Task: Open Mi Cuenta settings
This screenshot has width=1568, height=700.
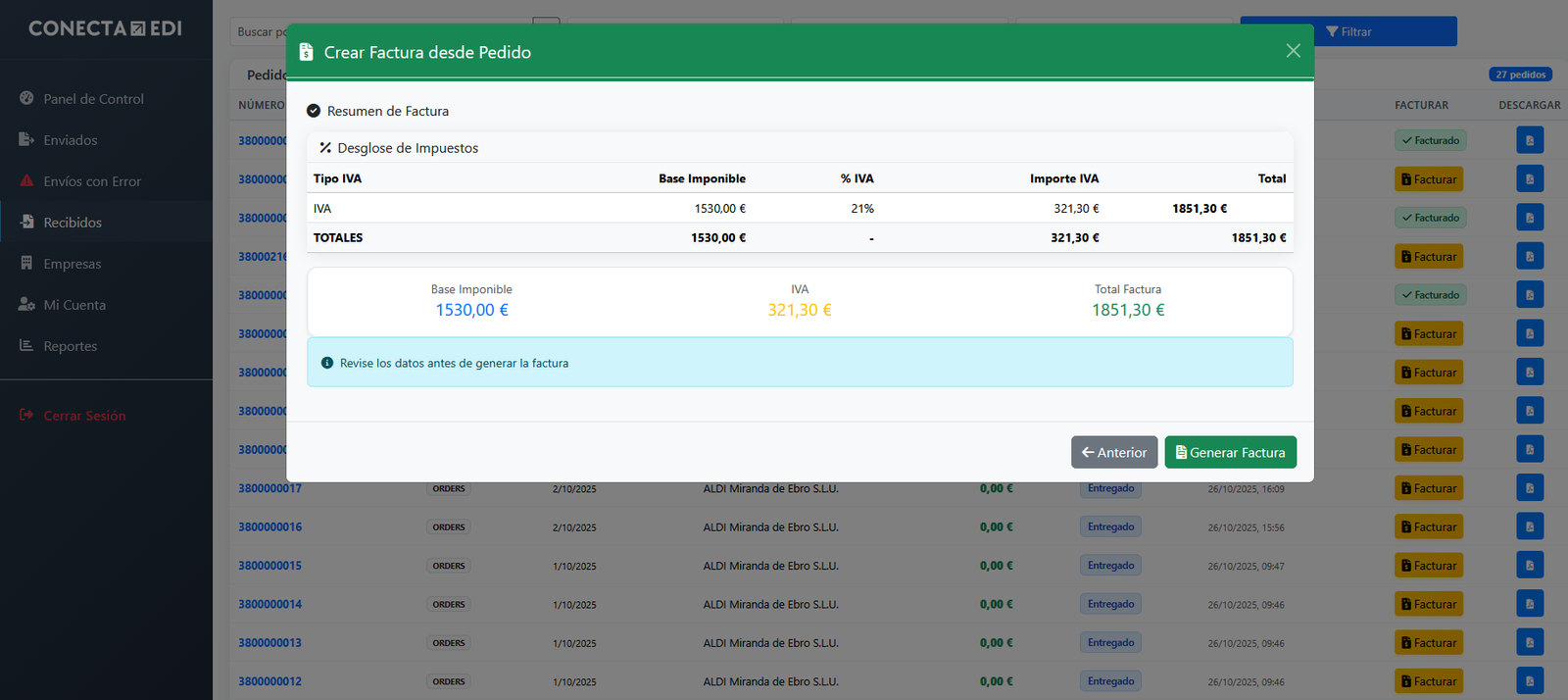Action: 74,305
